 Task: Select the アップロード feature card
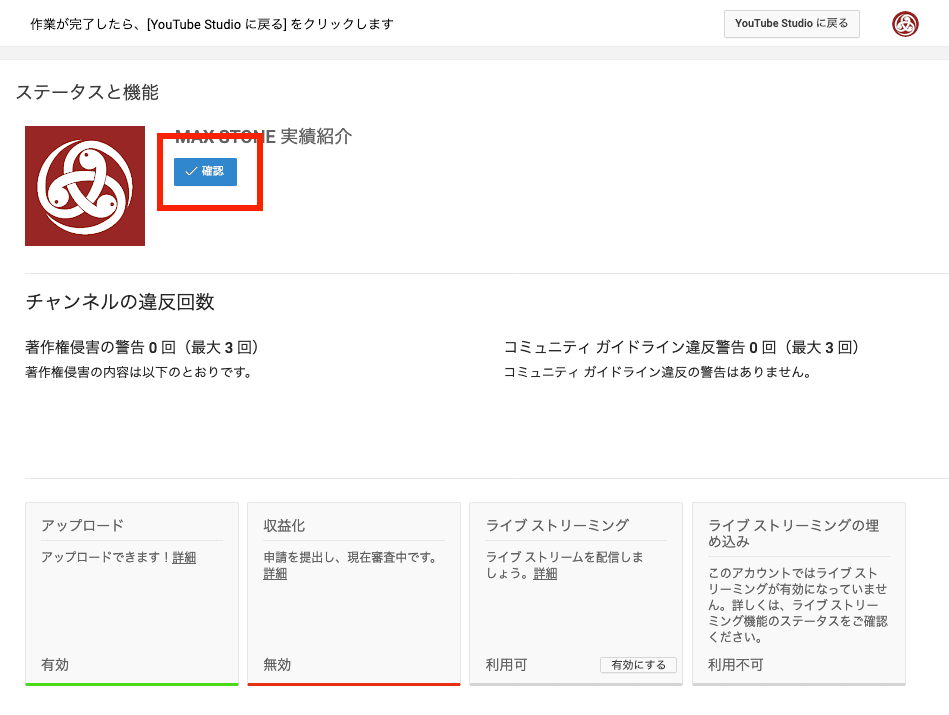tap(132, 590)
